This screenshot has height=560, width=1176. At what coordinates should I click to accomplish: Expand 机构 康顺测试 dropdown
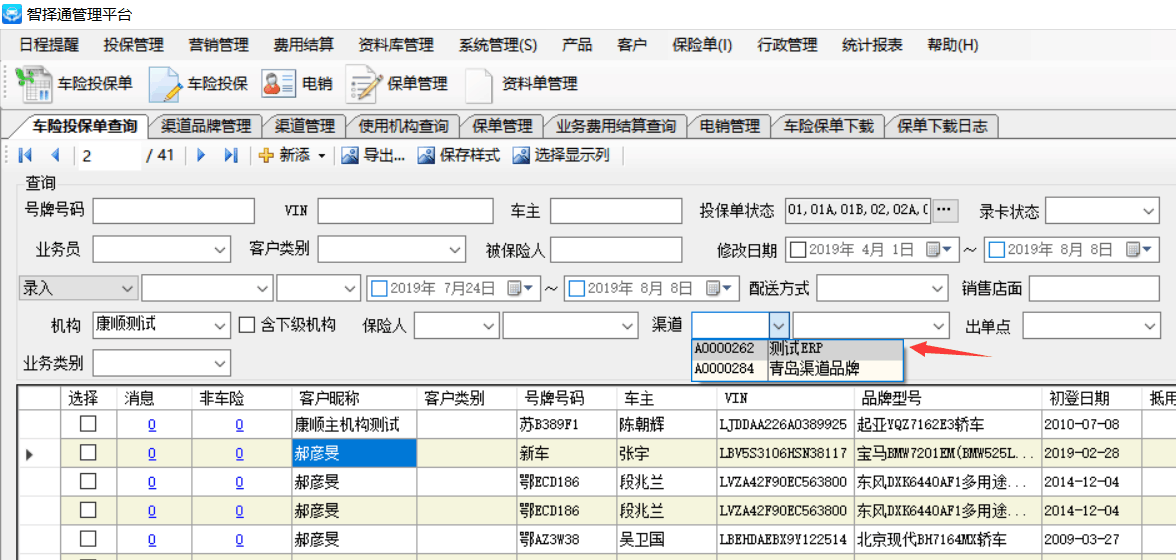[x=220, y=326]
